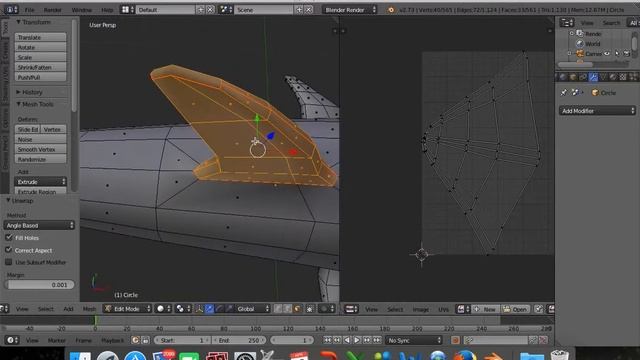This screenshot has width=640, height=360.
Task: Expand the History panel
Action: [x=18, y=92]
